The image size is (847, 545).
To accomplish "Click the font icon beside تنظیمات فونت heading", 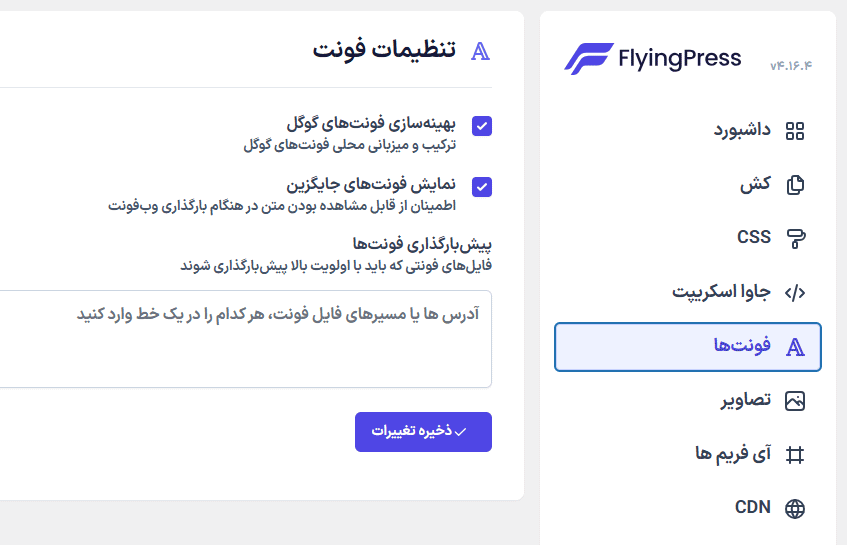I will pos(480,51).
